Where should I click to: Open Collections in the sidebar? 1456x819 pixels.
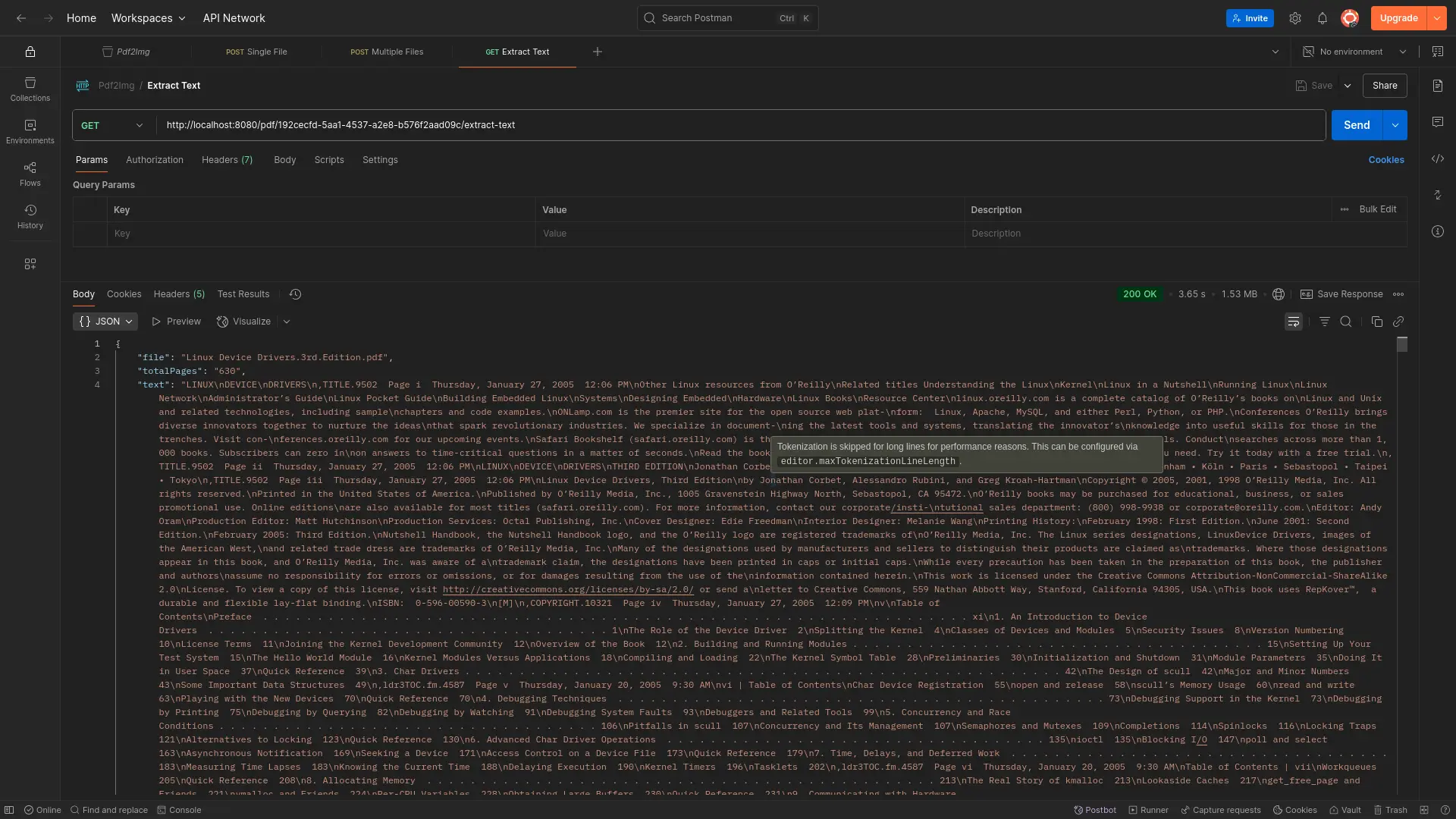pos(30,89)
